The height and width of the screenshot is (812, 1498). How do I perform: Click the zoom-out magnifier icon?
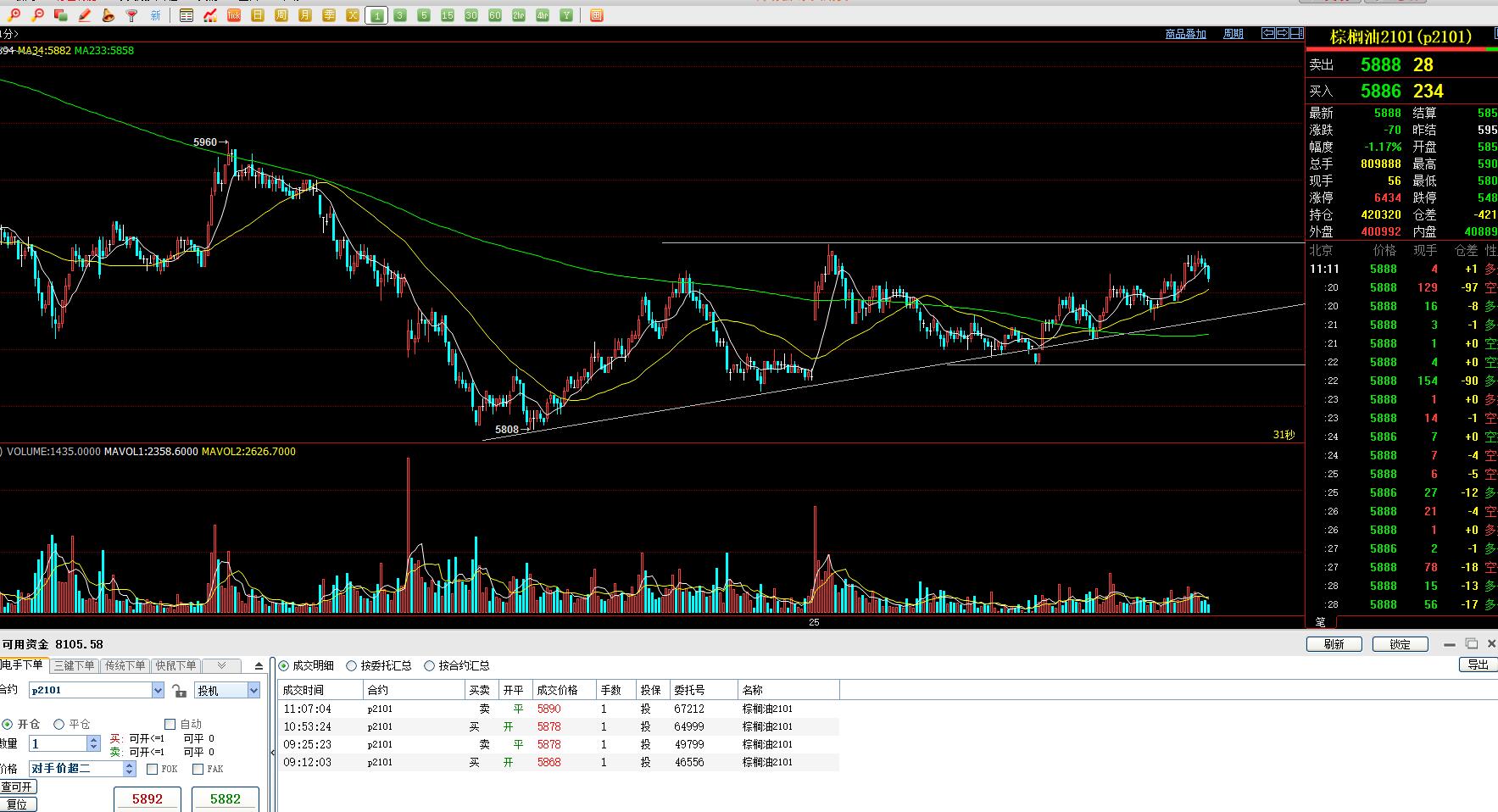coord(38,15)
